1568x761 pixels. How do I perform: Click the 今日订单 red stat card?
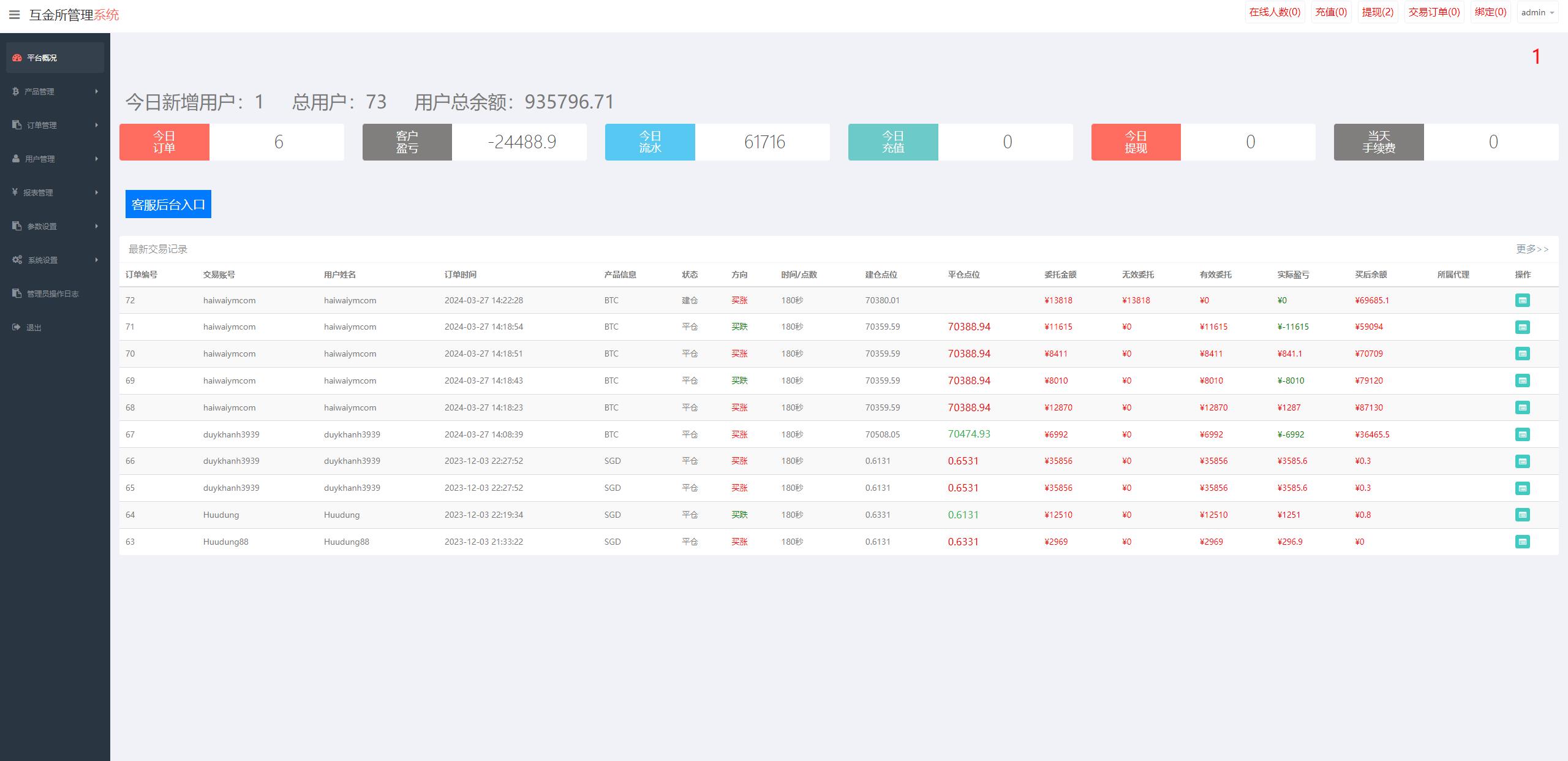(164, 142)
